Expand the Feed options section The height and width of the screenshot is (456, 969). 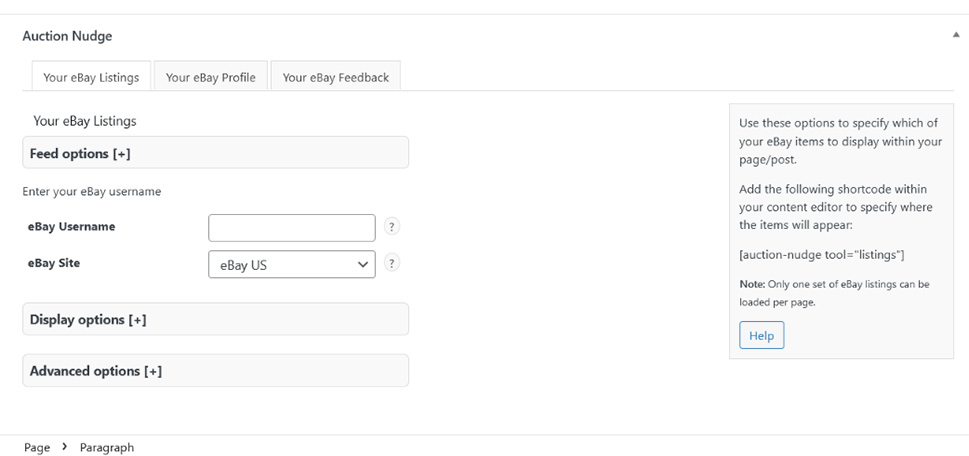coord(215,153)
